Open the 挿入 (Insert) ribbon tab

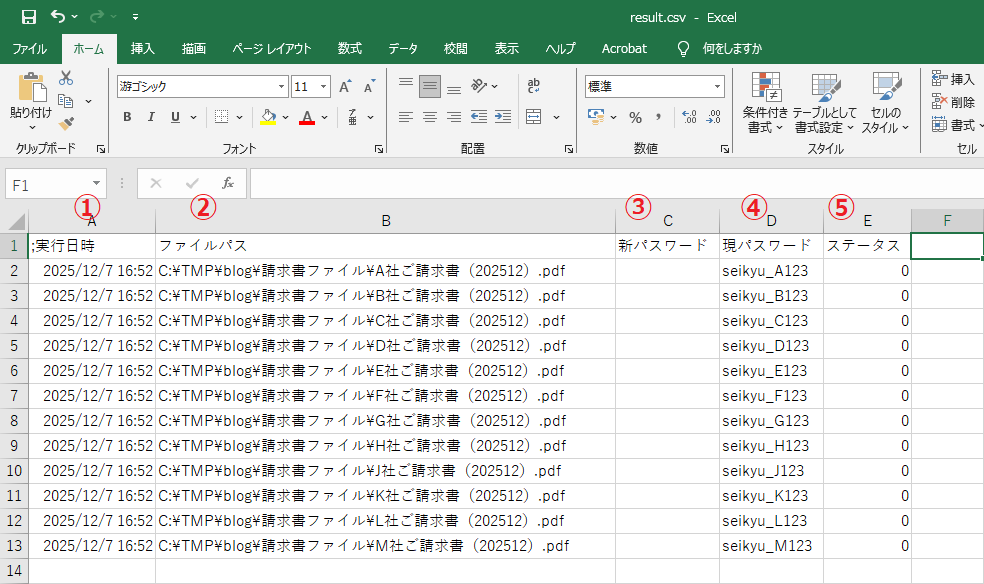point(143,48)
